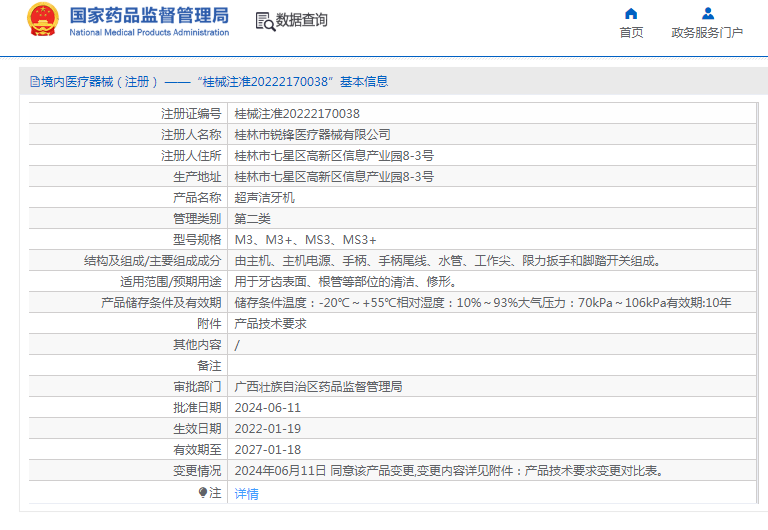
Task: Click the 产品储存条件及有效期 row label
Action: pyautogui.click(x=161, y=303)
